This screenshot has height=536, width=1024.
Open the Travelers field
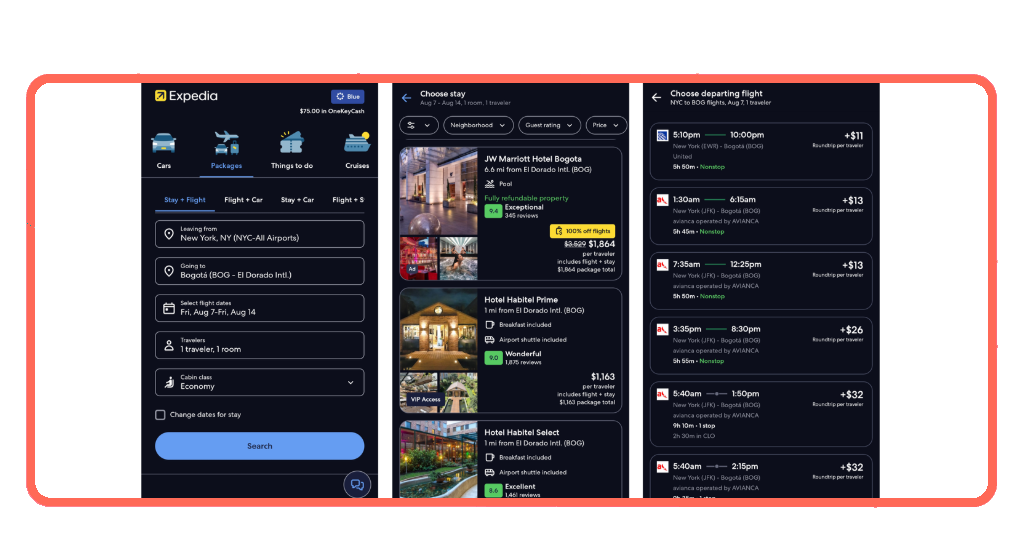click(x=259, y=345)
